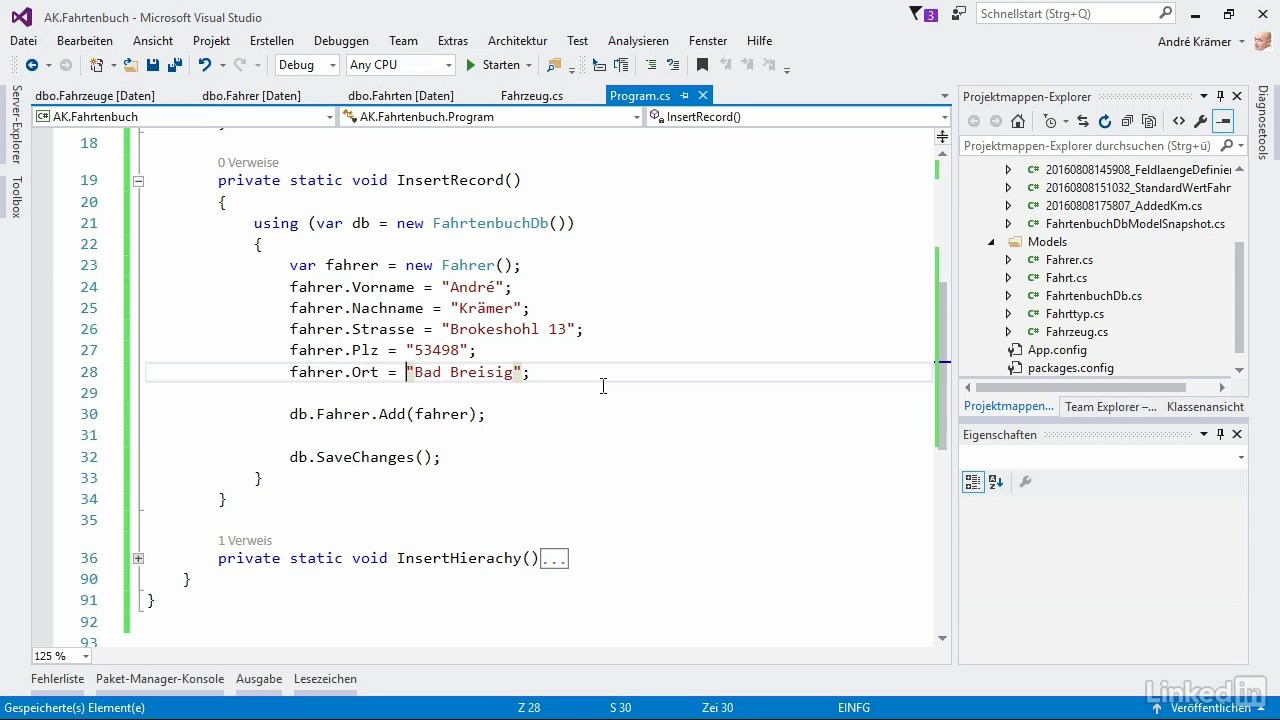The width and height of the screenshot is (1280, 720).
Task: Click the Starten debug button
Action: [493, 65]
